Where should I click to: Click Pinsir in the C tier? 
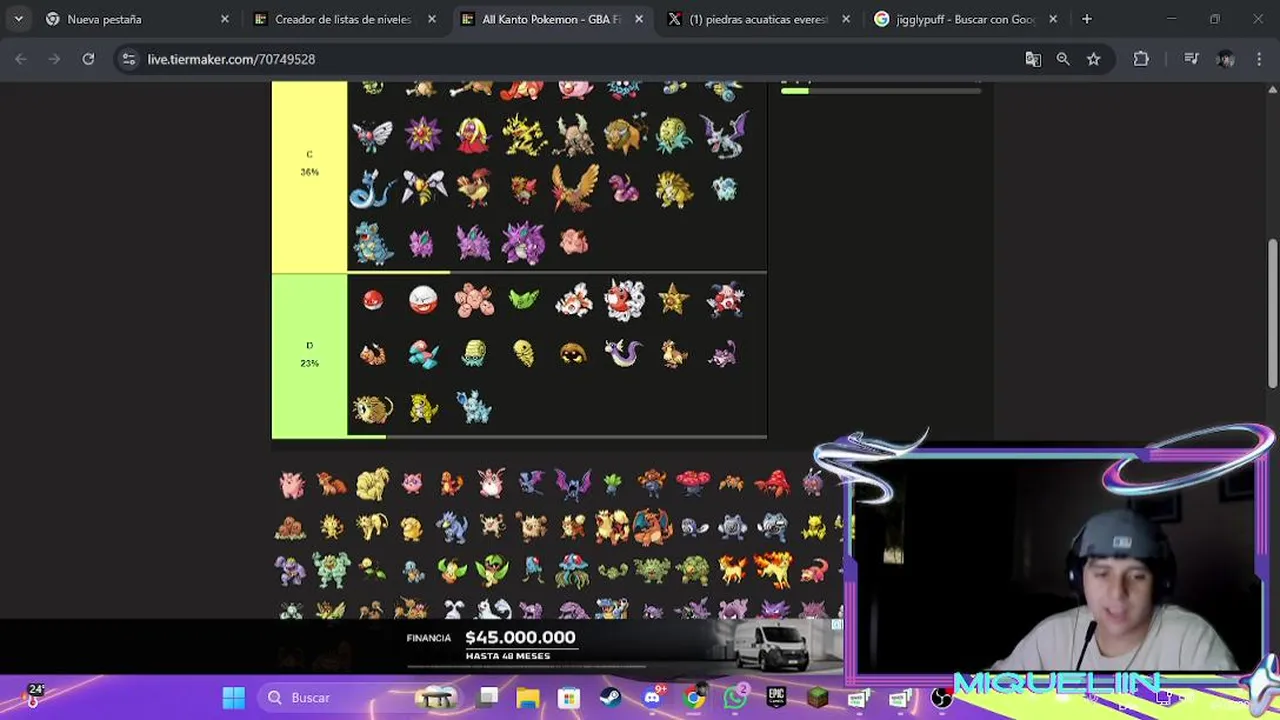[x=574, y=135]
